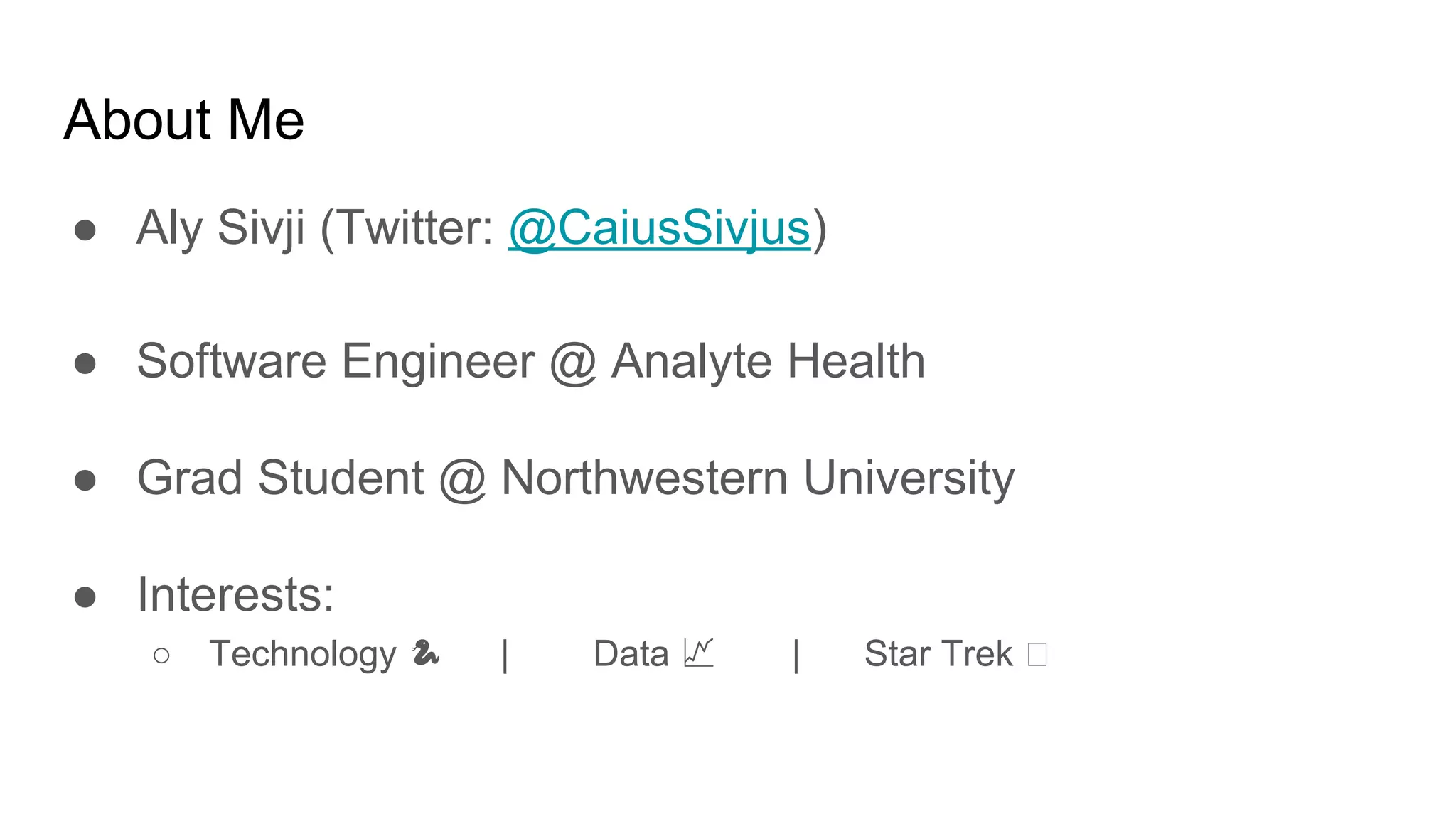Select the empty box glyph after Star Trek
This screenshot has height=819, width=1456.
(1037, 654)
